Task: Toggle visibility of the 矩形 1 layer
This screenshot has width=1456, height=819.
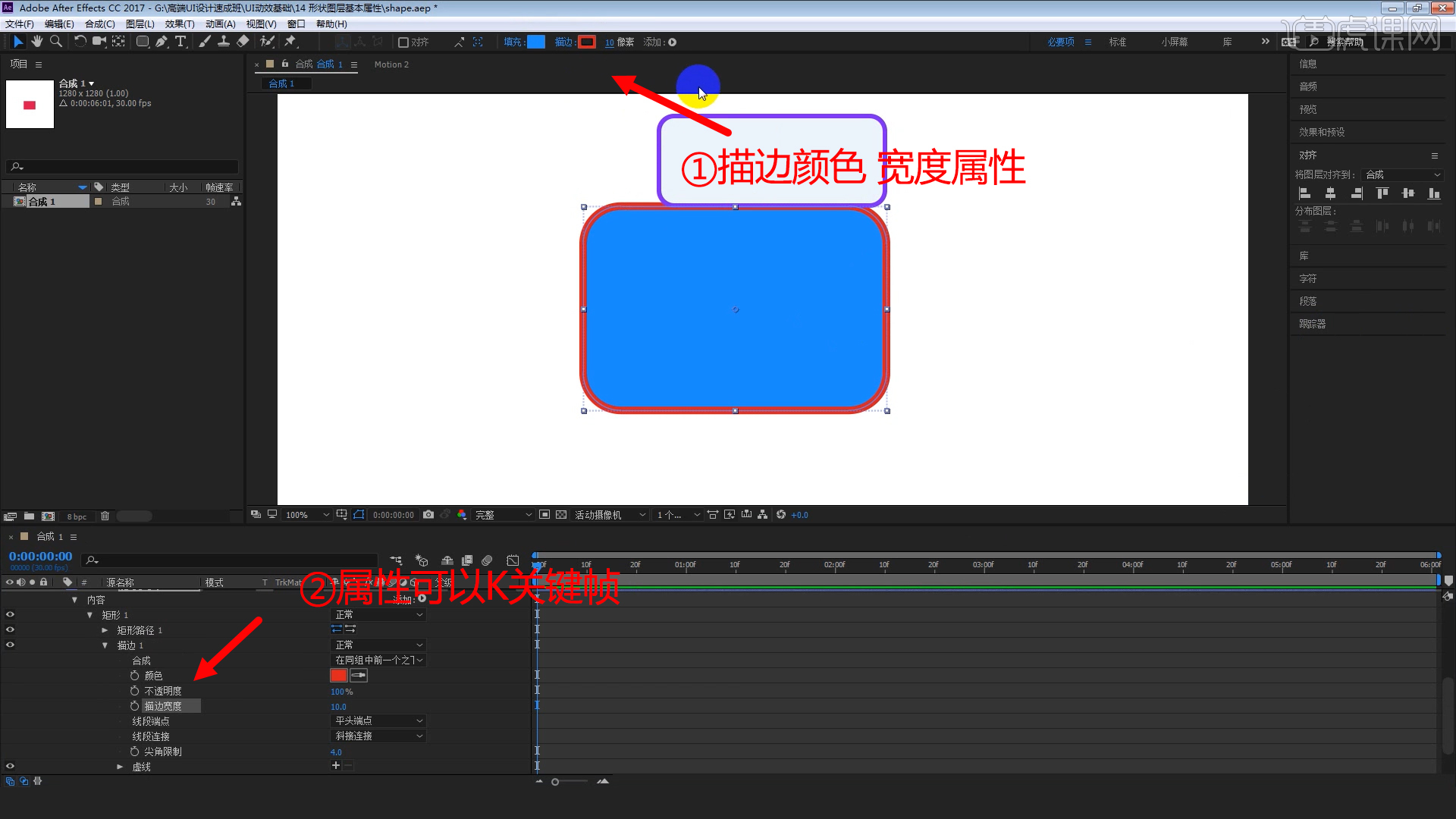Action: (10, 614)
